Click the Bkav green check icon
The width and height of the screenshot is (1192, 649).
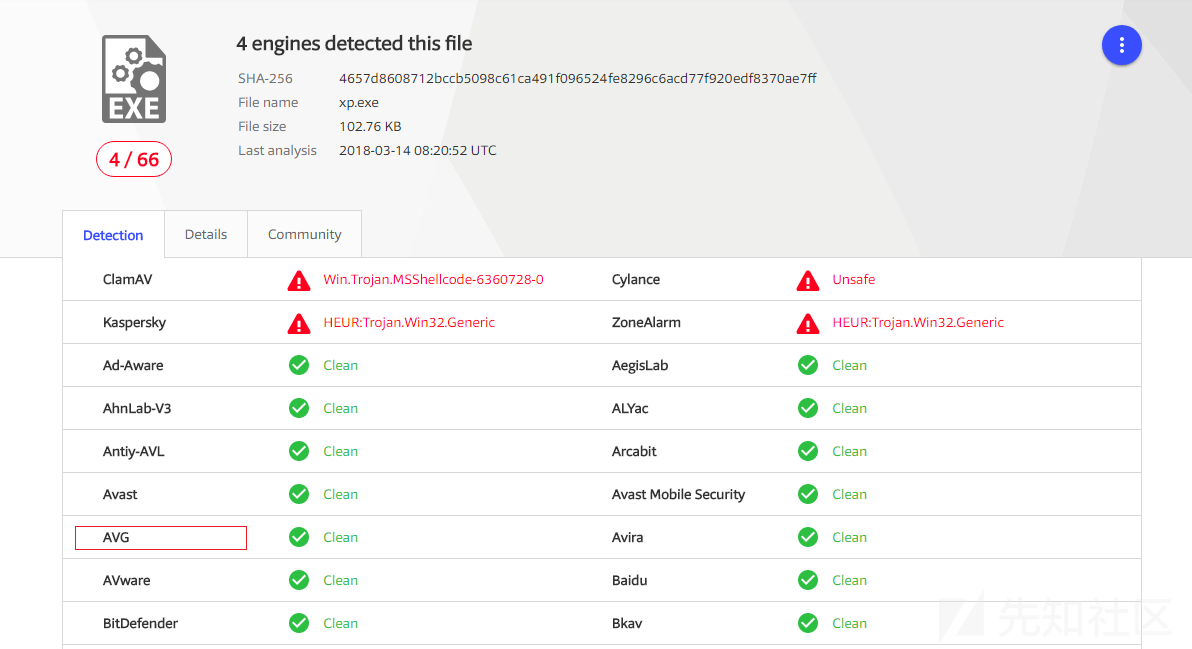click(808, 623)
